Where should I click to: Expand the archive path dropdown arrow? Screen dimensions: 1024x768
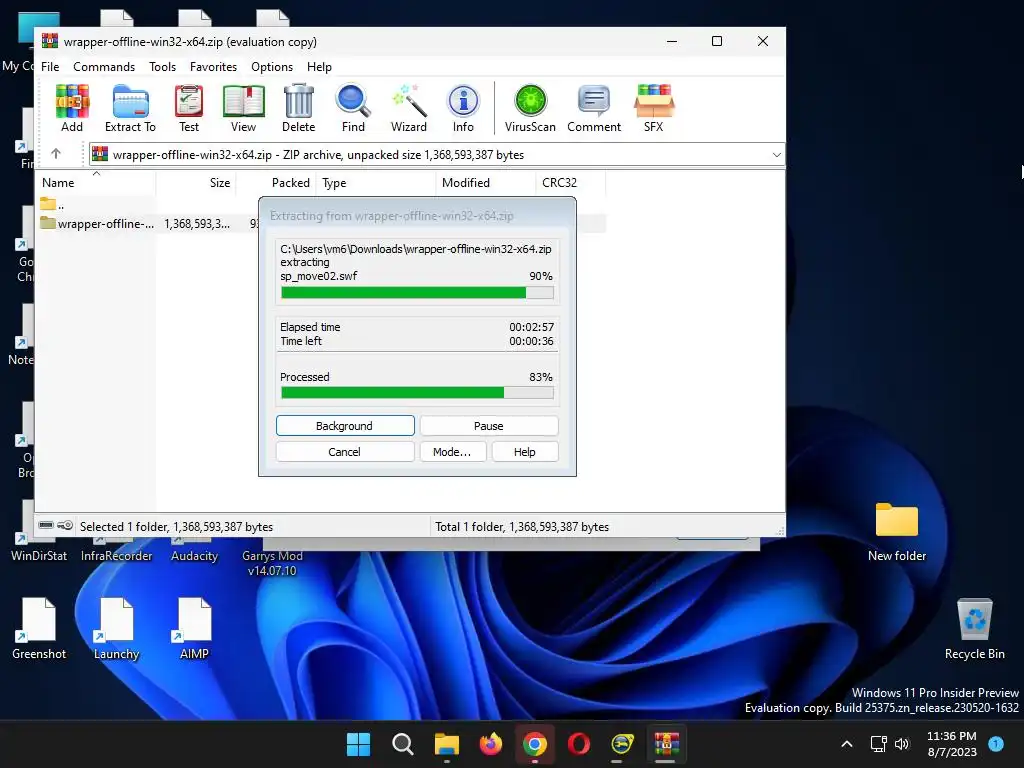[776, 155]
